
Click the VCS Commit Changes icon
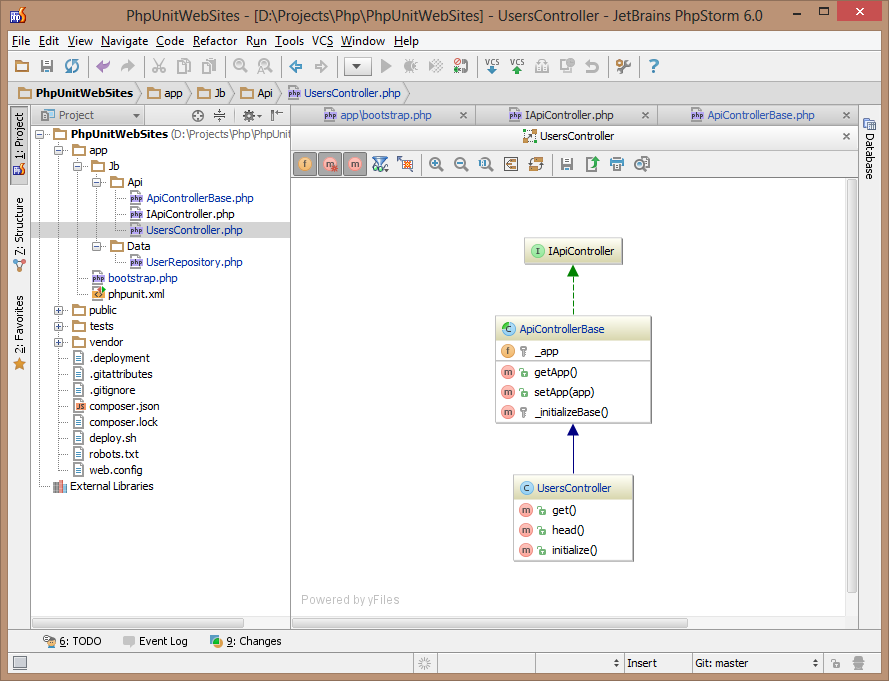[517, 66]
